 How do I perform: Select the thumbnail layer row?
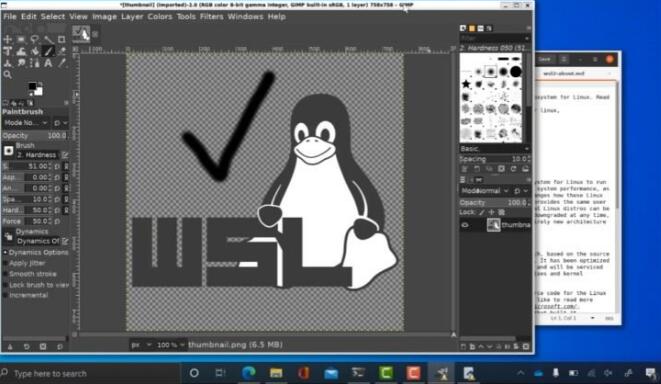pyautogui.click(x=495, y=225)
